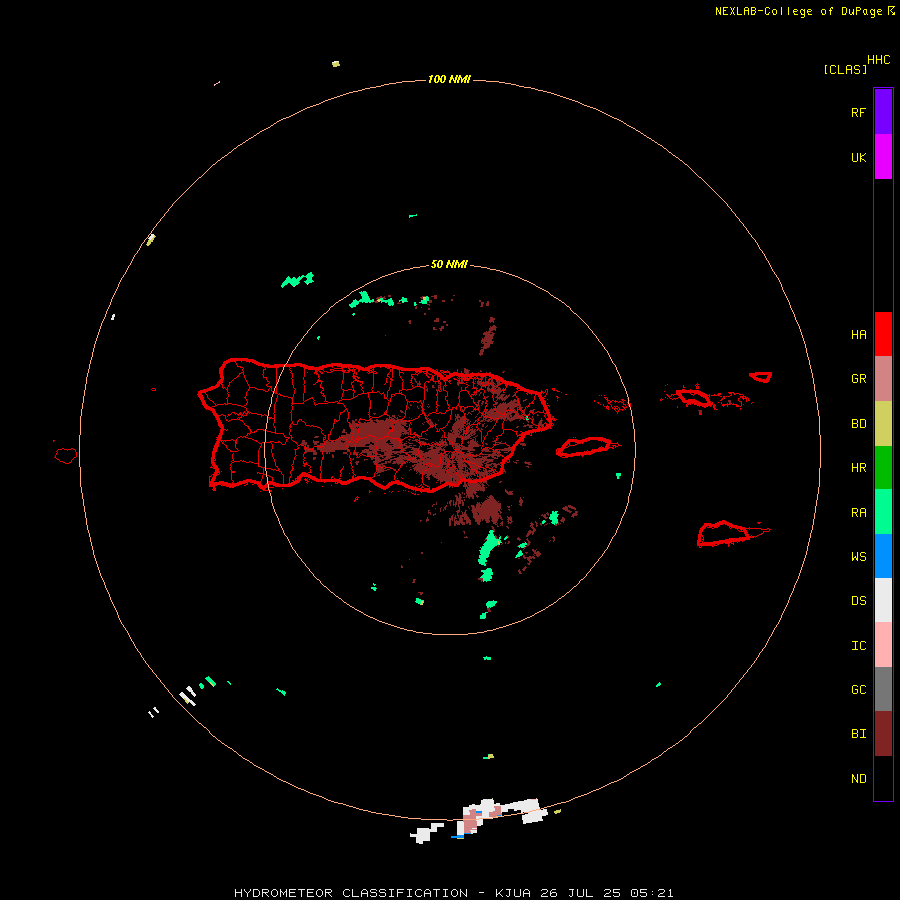Click the RF purple legend swatch
This screenshot has height=900, width=900.
883,111
